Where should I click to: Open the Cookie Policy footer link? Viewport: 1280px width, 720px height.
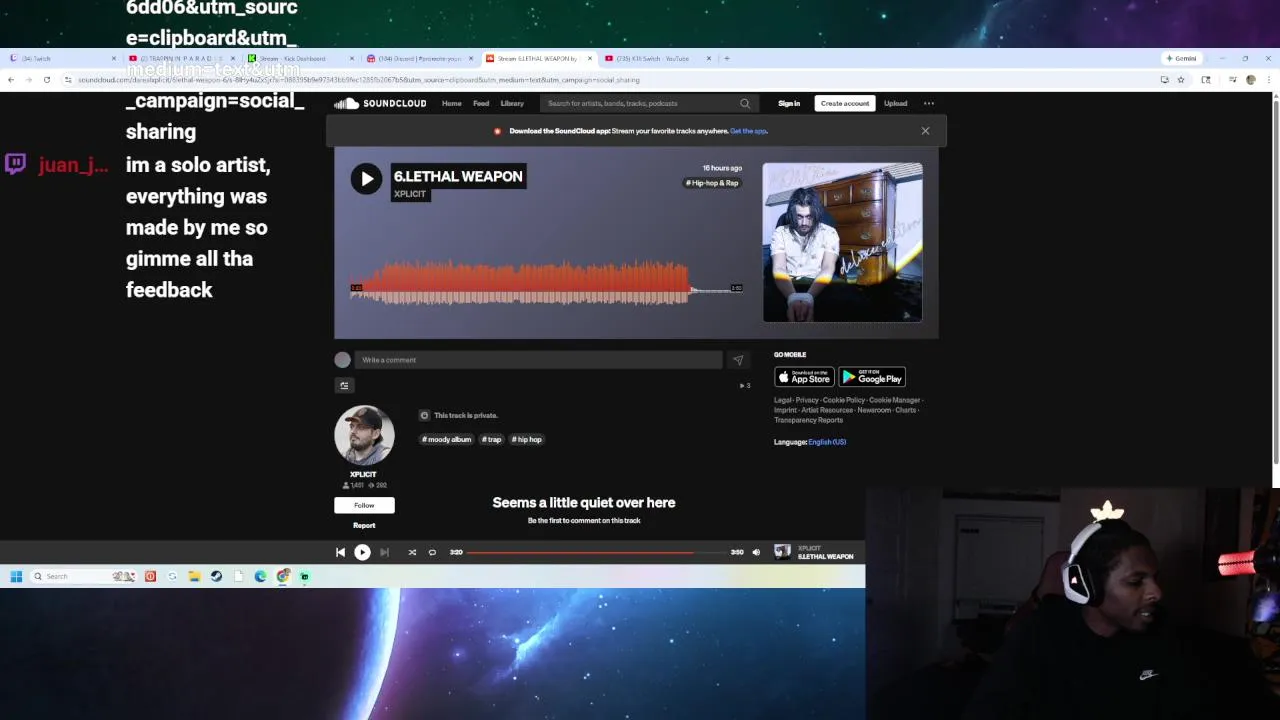(842, 400)
